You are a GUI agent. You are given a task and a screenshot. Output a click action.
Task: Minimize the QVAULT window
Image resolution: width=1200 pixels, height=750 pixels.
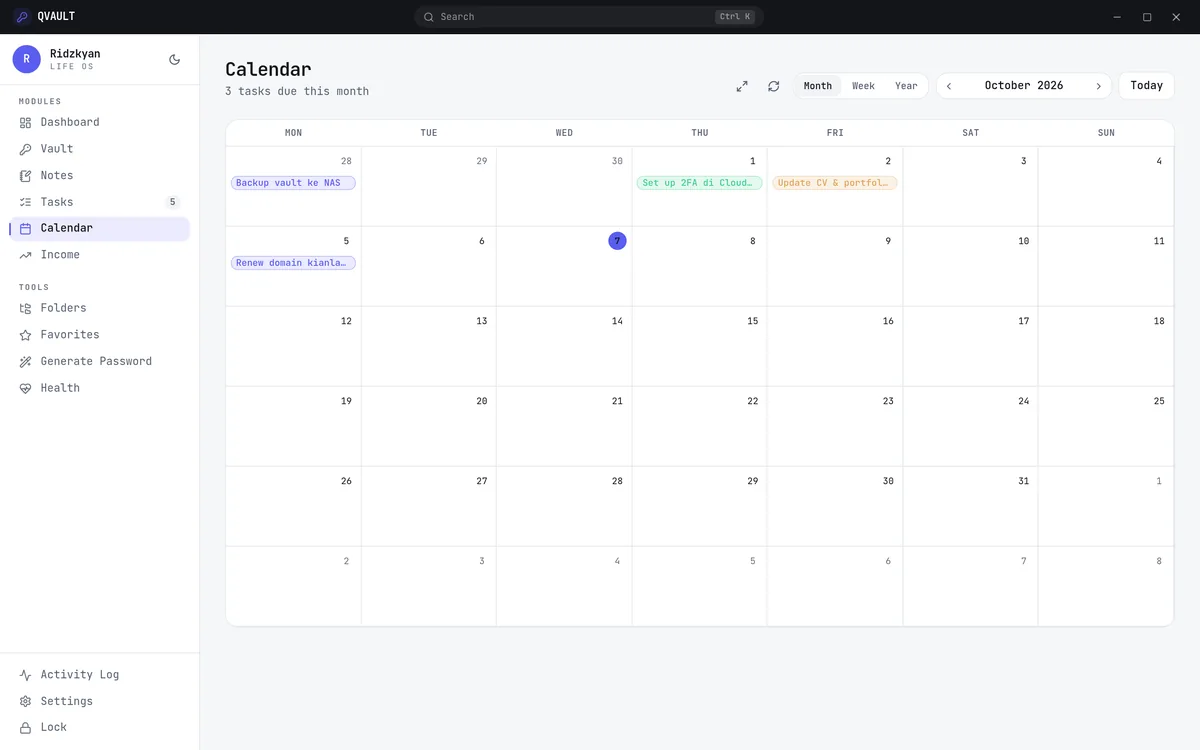(x=1117, y=17)
